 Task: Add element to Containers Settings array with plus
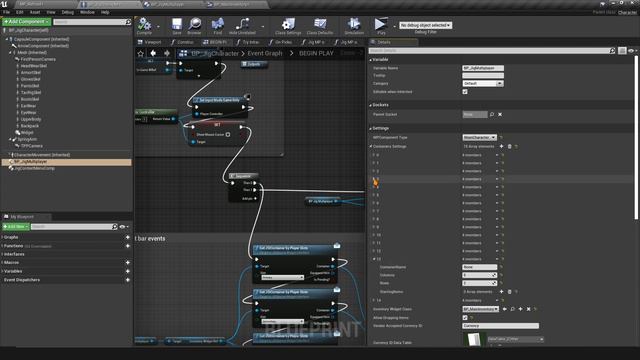point(502,146)
